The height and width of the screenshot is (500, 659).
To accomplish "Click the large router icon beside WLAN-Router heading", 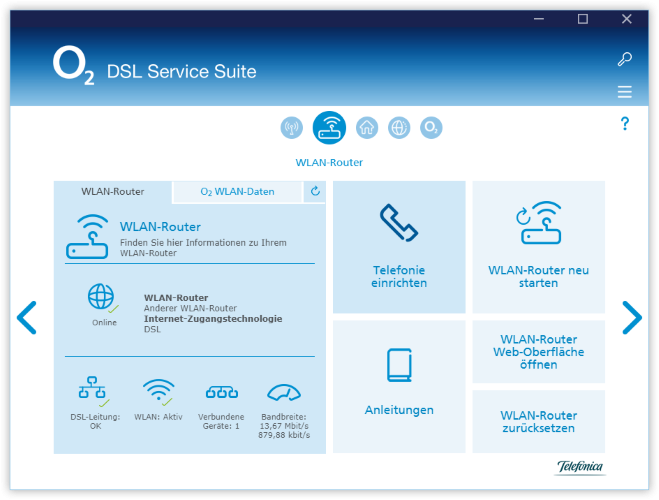I will click(x=87, y=237).
